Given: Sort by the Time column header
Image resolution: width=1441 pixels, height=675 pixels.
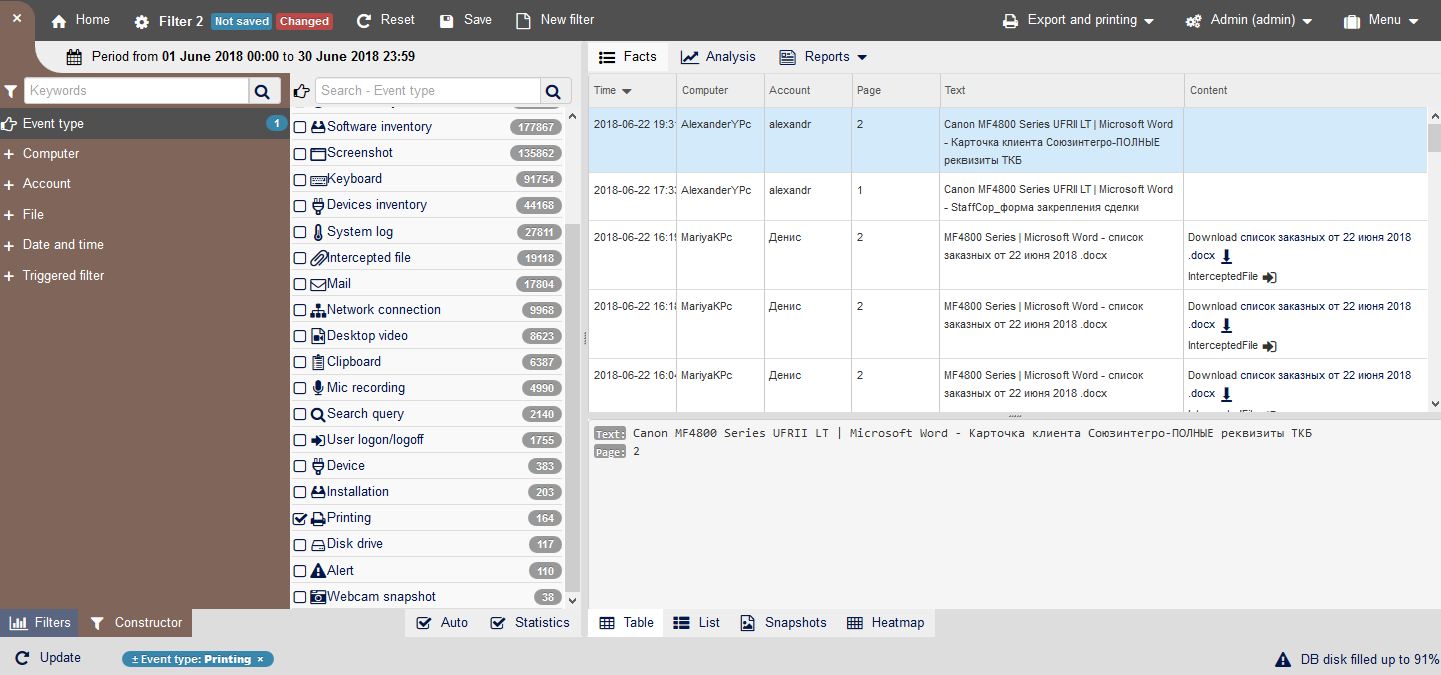Looking at the screenshot, I should pos(612,90).
